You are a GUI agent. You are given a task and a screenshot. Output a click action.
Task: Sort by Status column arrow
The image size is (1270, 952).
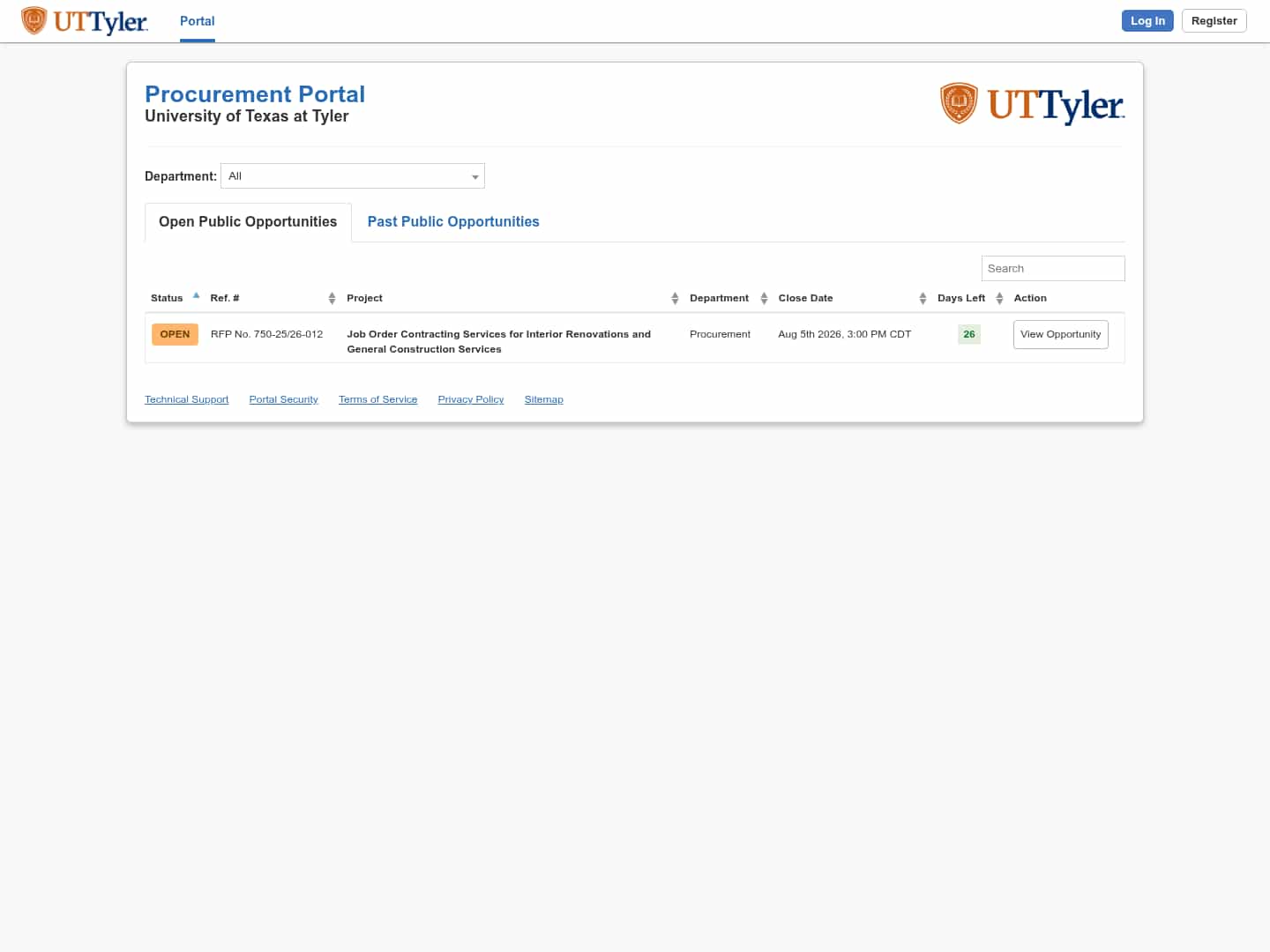(196, 297)
